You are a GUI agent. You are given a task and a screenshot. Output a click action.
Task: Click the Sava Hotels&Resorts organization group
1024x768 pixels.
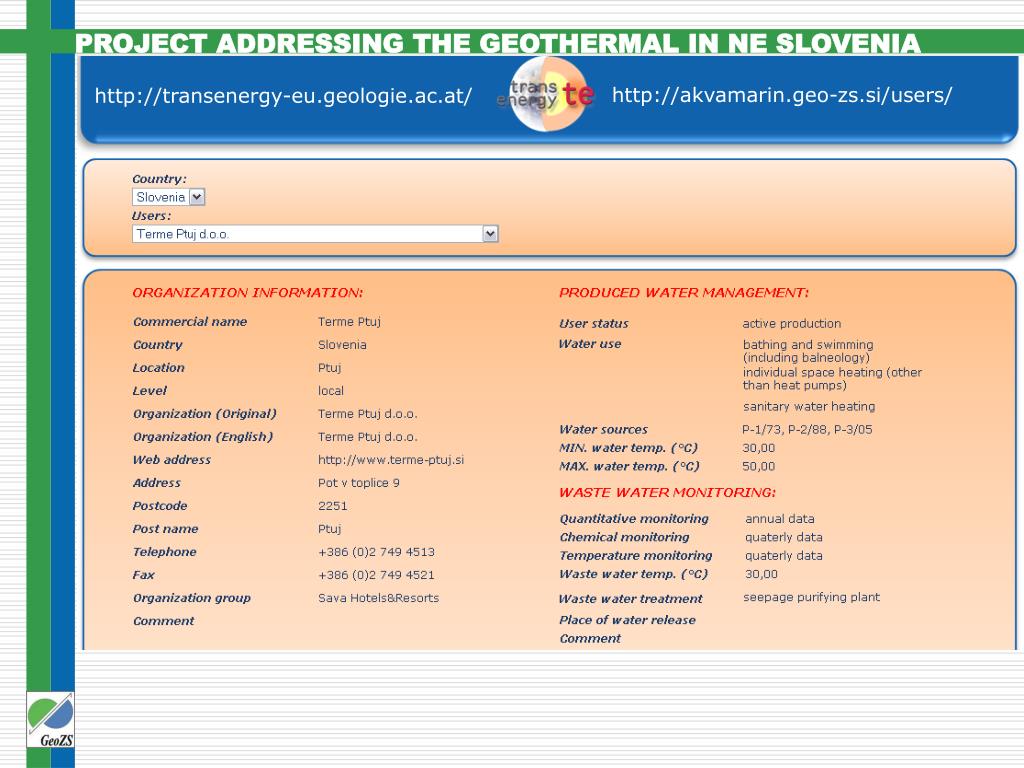click(378, 598)
